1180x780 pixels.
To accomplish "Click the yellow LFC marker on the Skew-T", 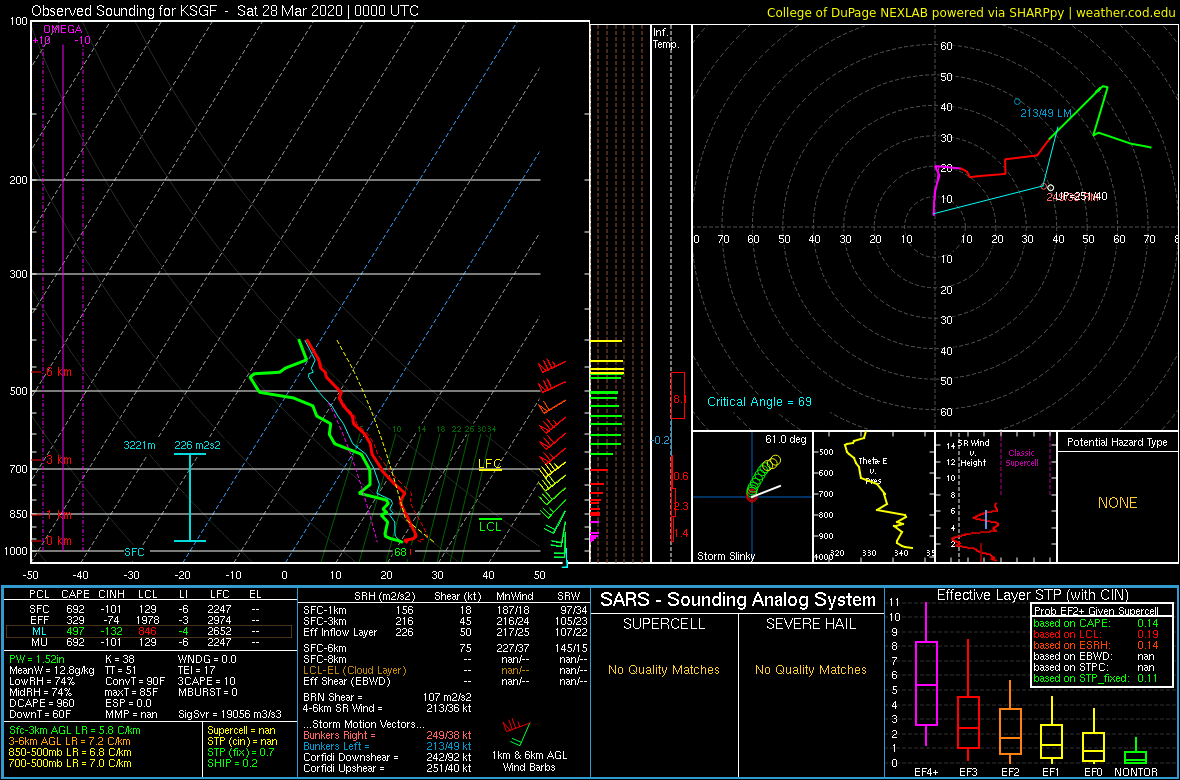I will (489, 464).
